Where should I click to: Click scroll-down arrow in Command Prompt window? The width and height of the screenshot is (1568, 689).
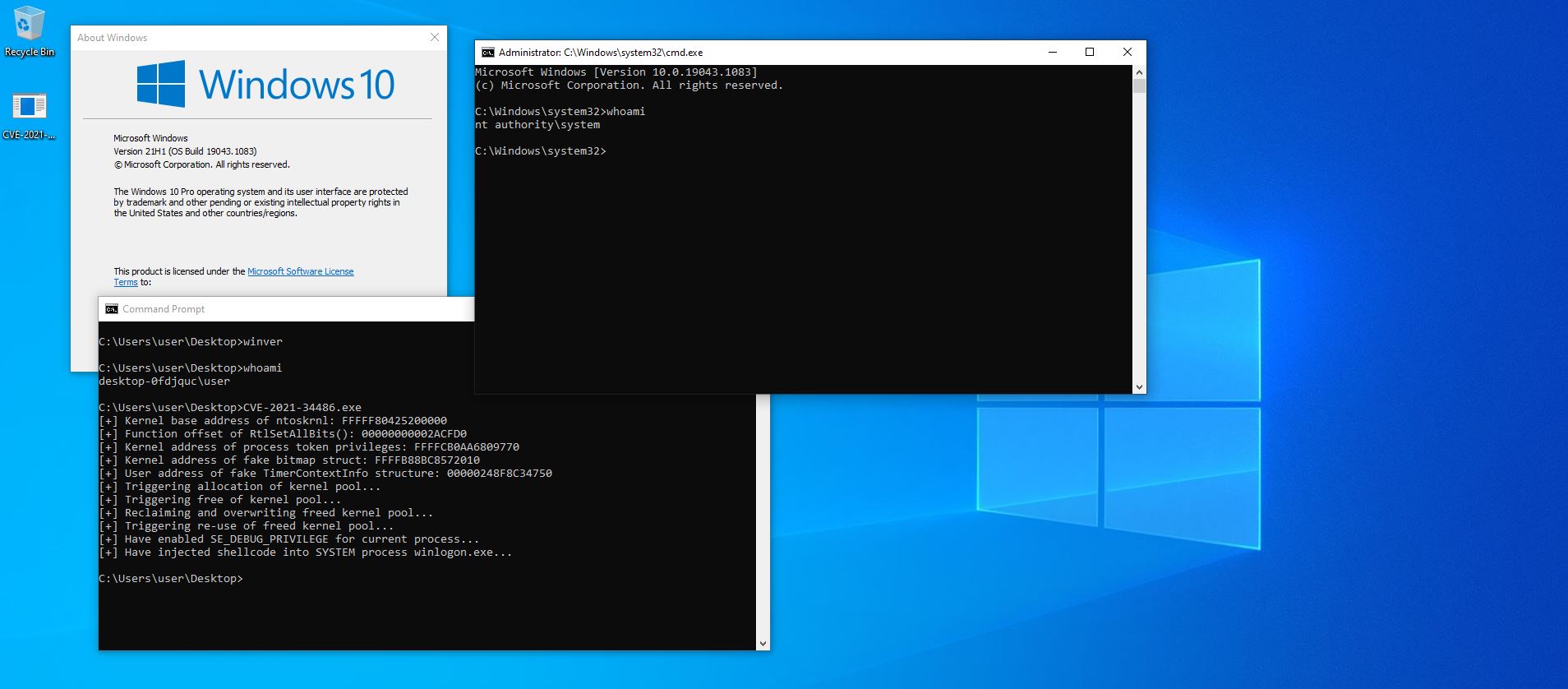pyautogui.click(x=763, y=643)
